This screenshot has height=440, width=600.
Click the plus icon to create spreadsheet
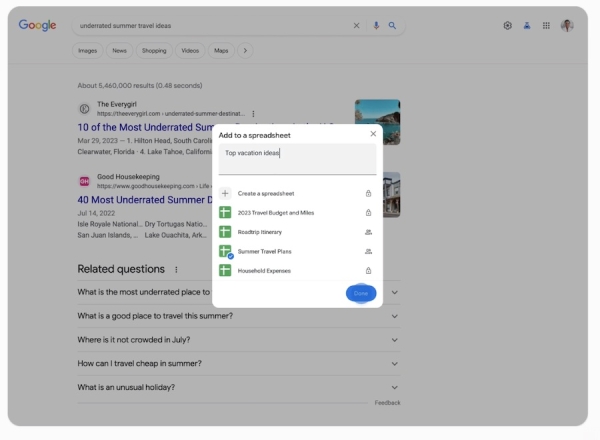coord(226,193)
